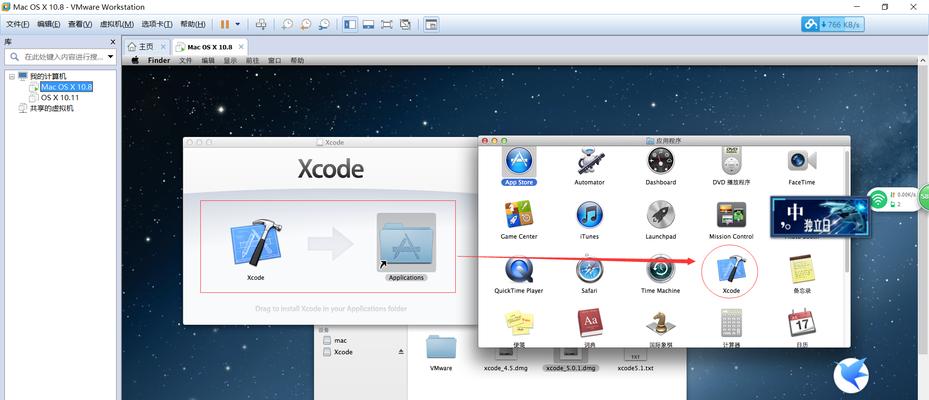Viewport: 929px width, 400px height.
Task: Select Mac OS X 10.8 in library tree
Action: 66,87
